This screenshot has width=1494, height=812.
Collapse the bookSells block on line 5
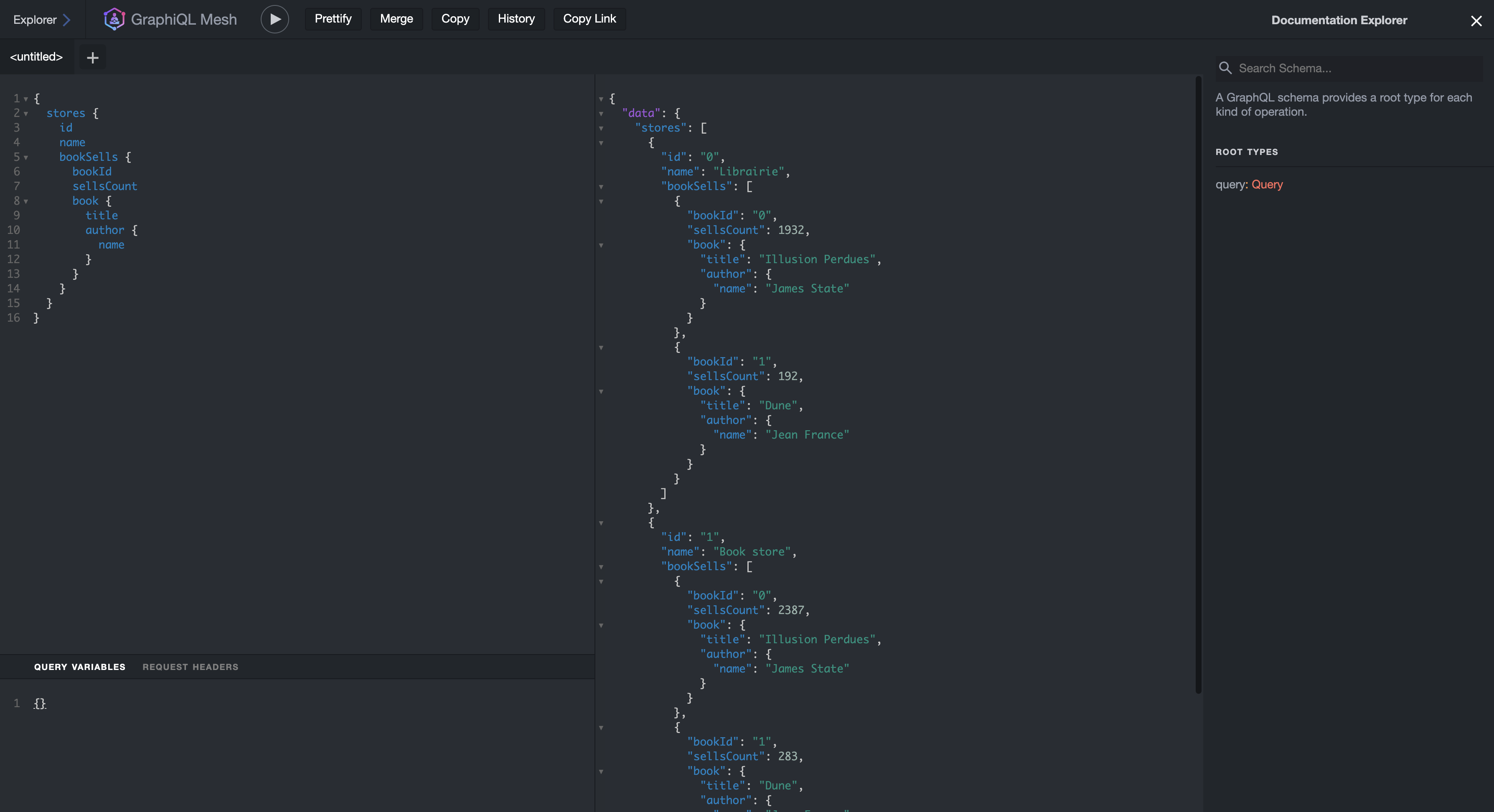pos(25,157)
